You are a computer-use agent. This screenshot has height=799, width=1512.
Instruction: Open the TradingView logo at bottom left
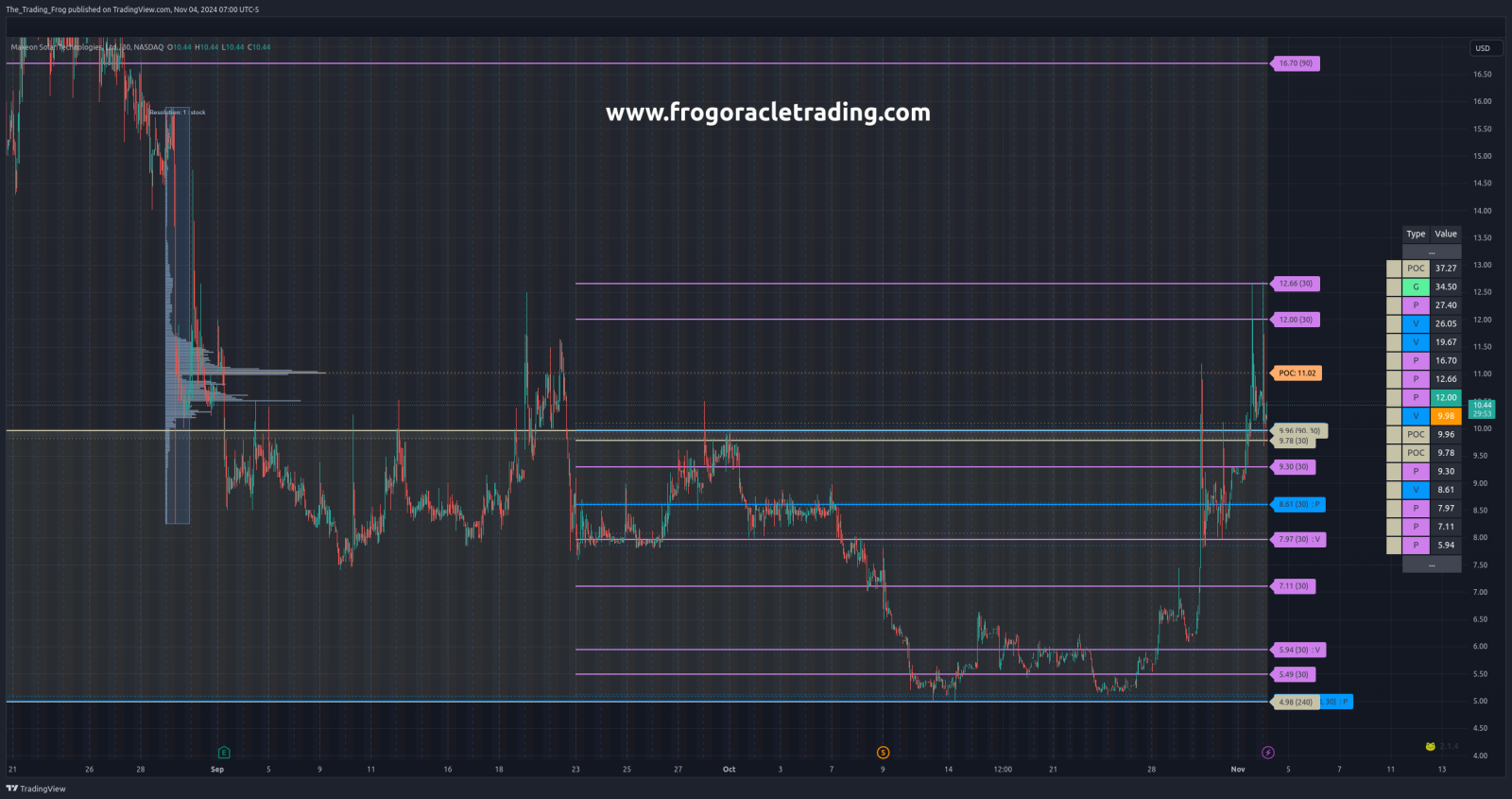point(36,789)
